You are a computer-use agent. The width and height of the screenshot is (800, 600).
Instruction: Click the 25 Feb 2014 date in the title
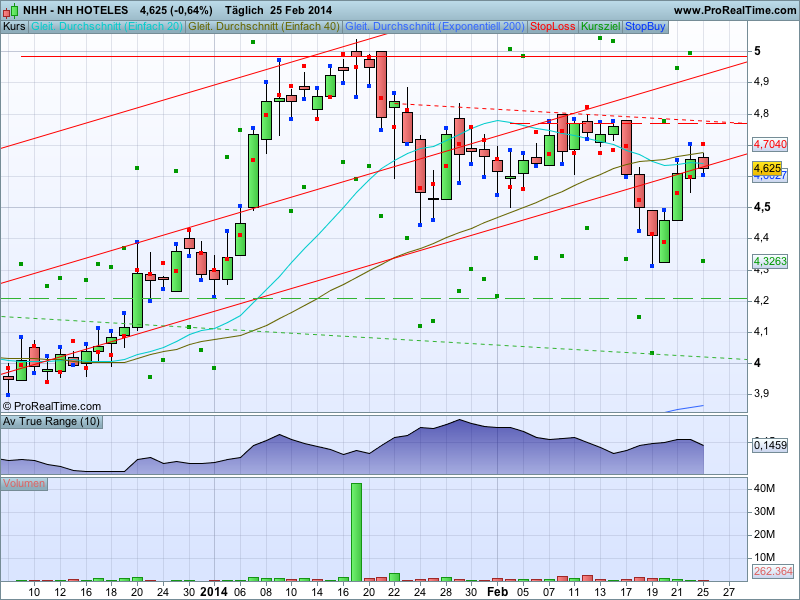click(302, 10)
